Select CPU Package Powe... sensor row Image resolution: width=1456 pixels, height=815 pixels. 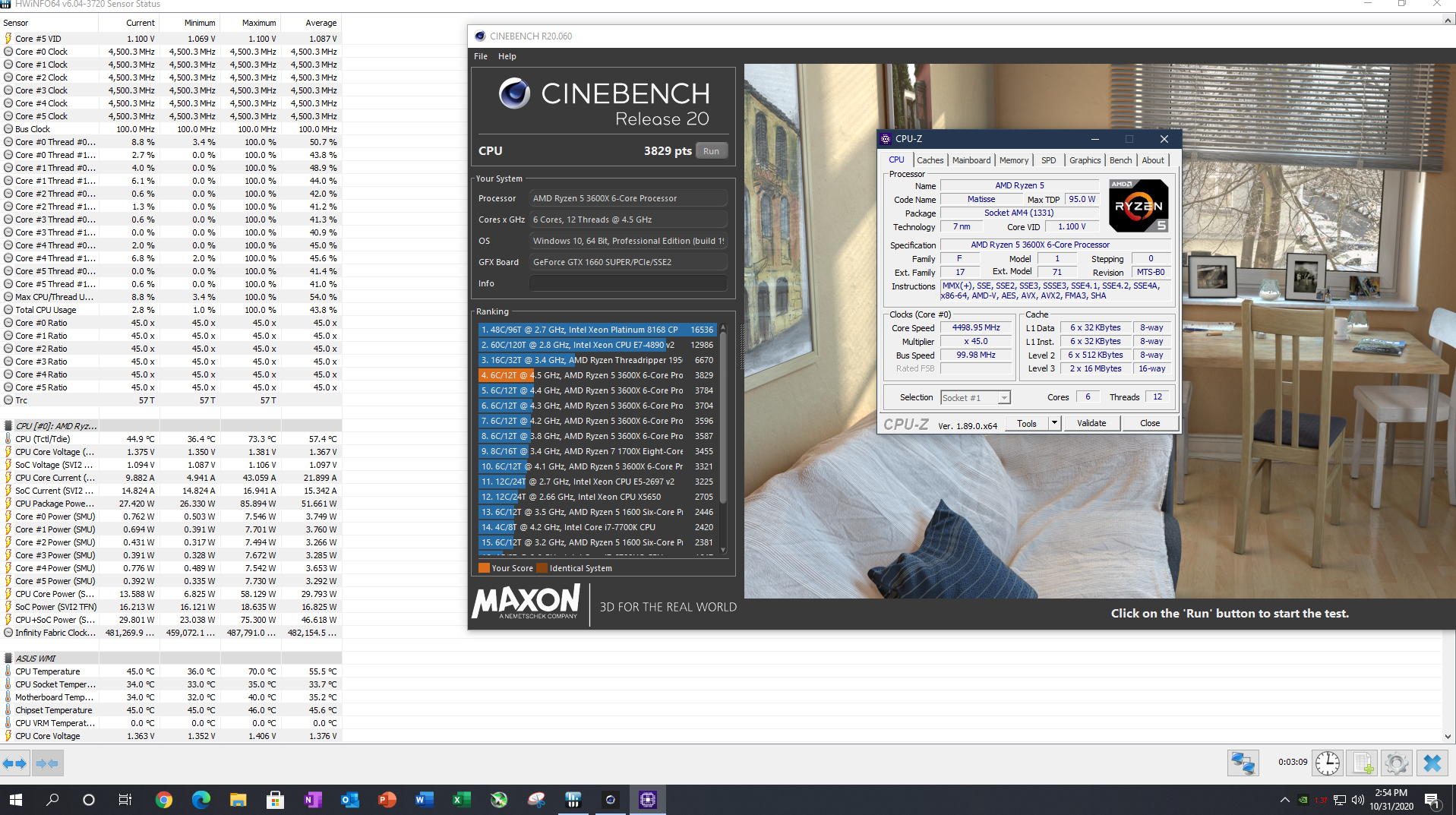171,504
